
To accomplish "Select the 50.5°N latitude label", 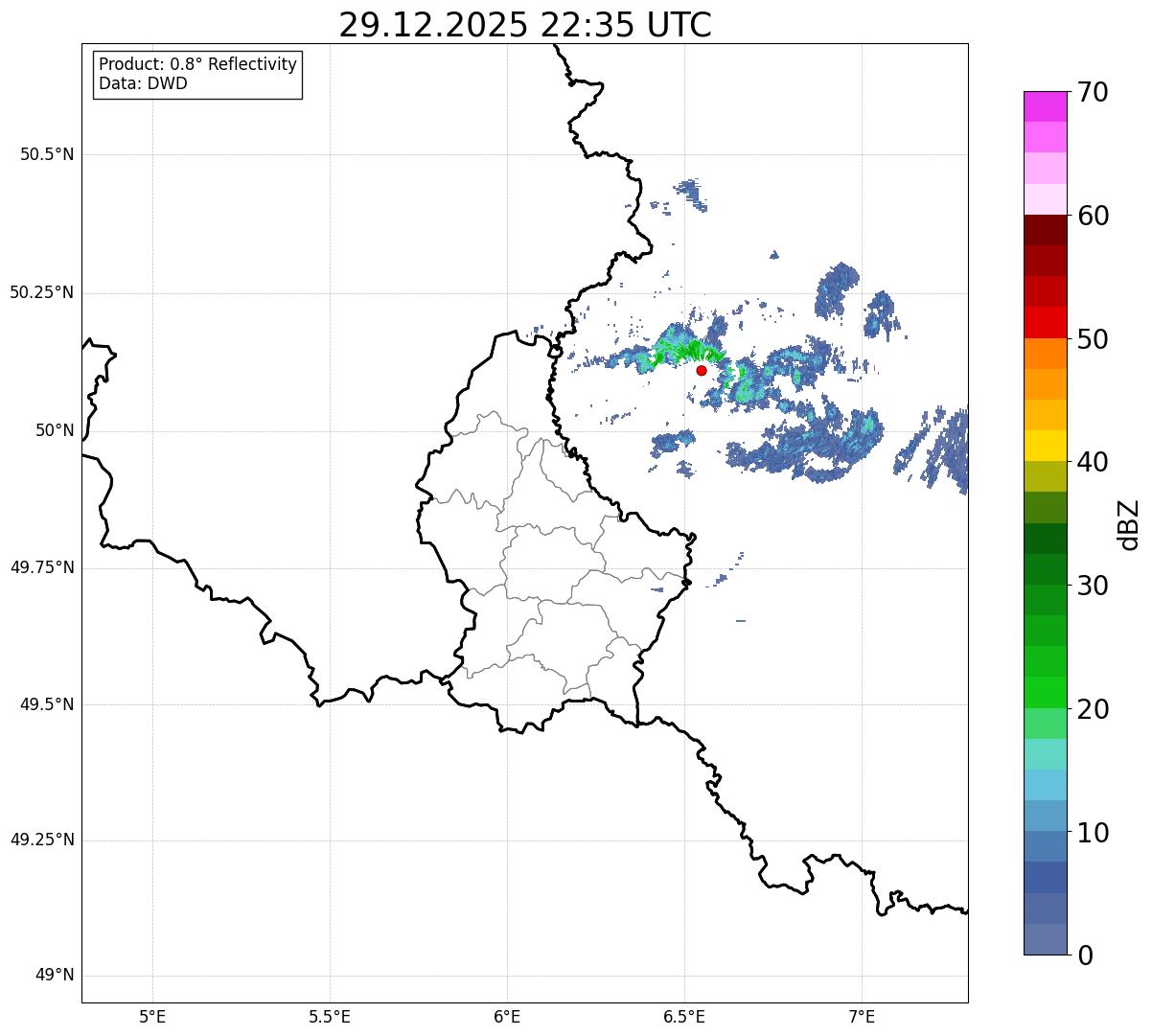I will pyautogui.click(x=47, y=154).
